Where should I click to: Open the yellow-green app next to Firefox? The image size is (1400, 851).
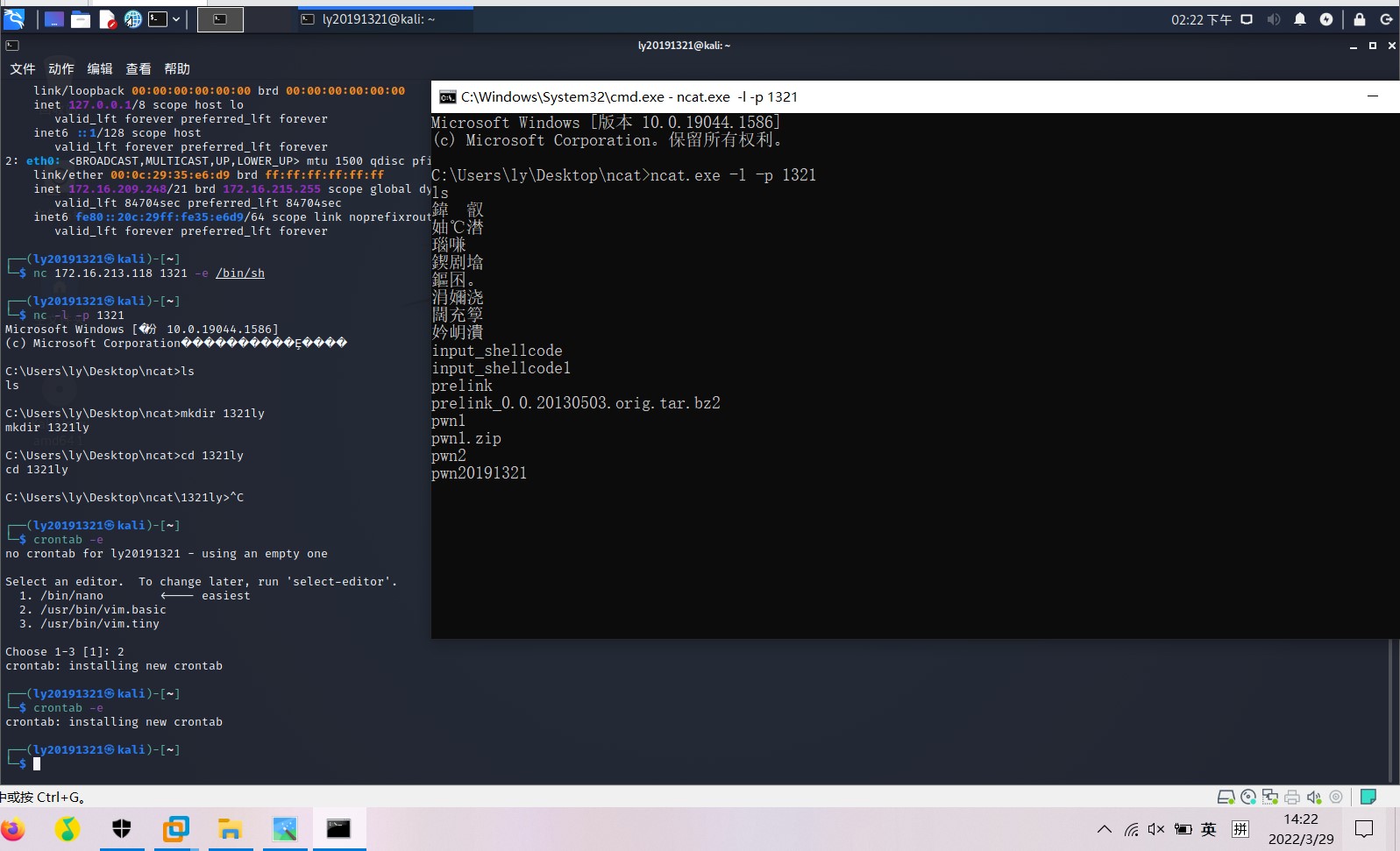click(68, 829)
